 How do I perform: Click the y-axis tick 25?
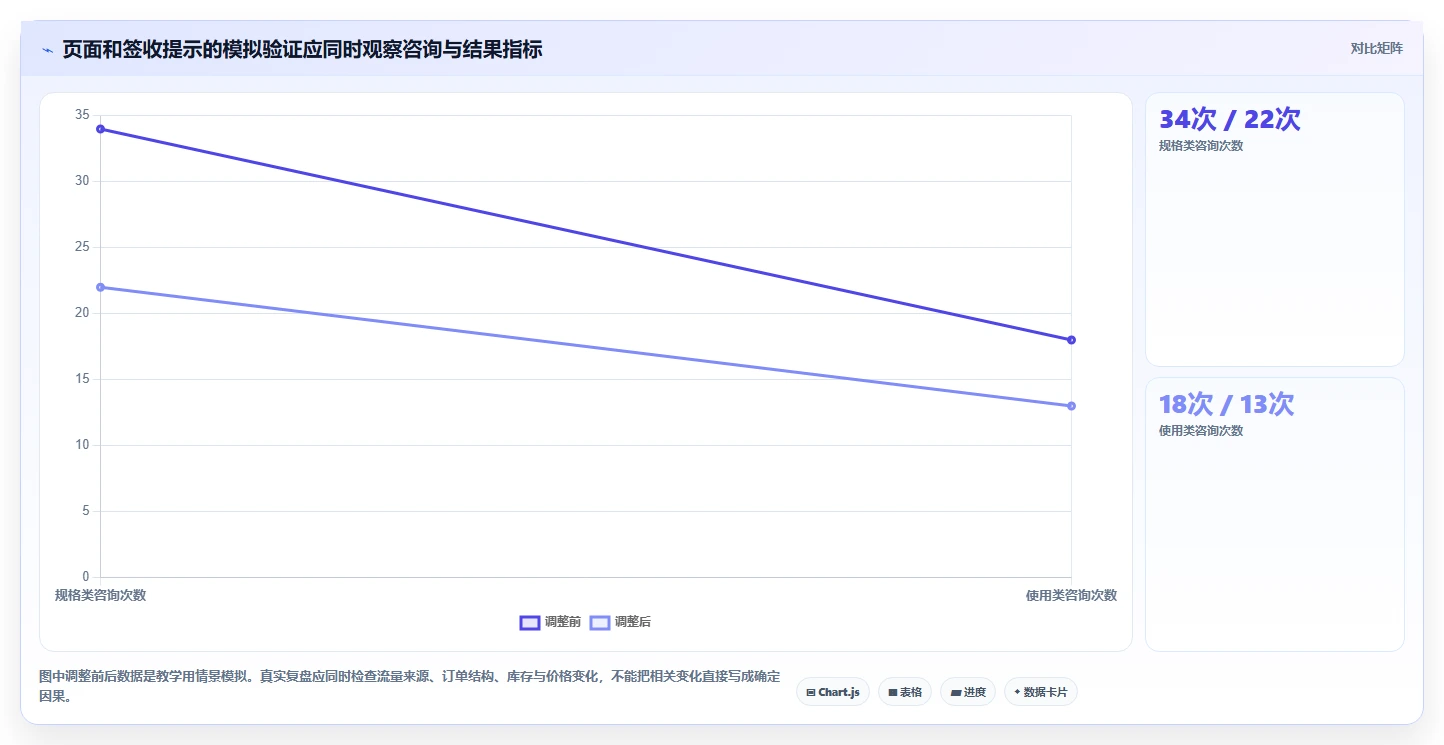tap(82, 247)
